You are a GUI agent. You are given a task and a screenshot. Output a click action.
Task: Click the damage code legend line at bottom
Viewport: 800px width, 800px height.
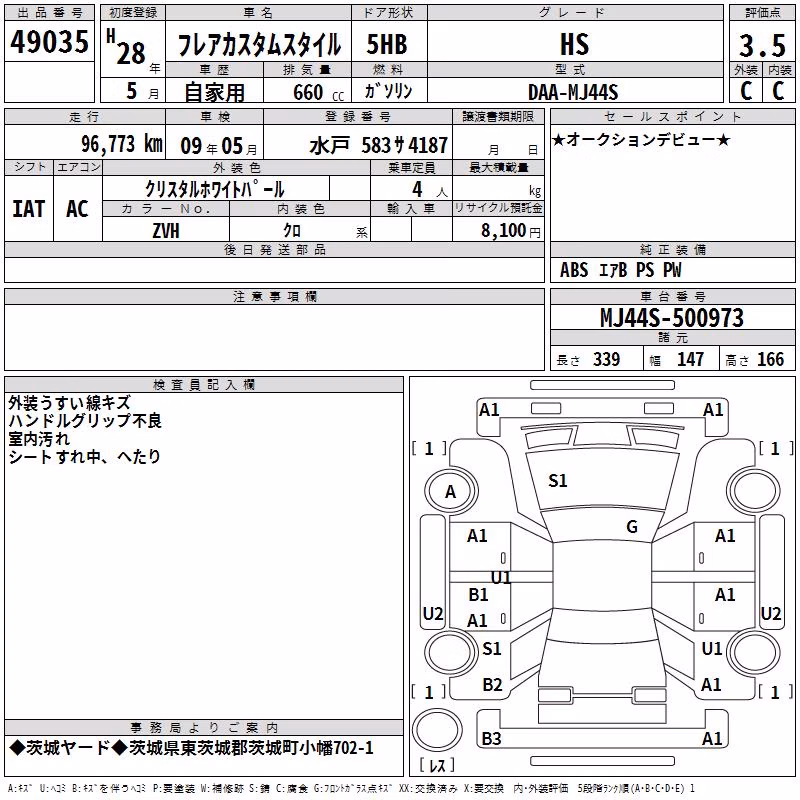pyautogui.click(x=351, y=789)
